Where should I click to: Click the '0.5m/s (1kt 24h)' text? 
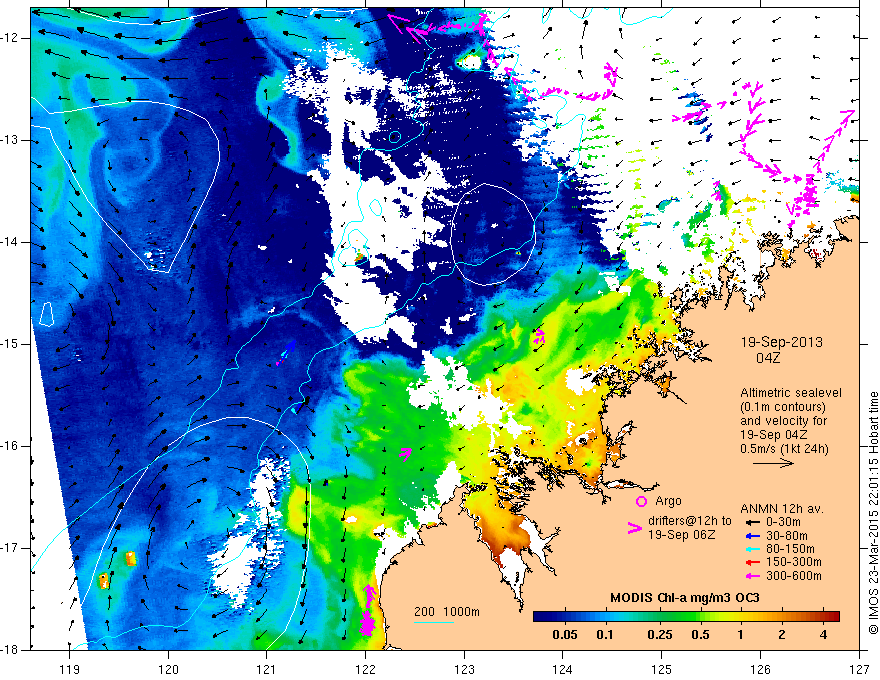pyautogui.click(x=784, y=449)
